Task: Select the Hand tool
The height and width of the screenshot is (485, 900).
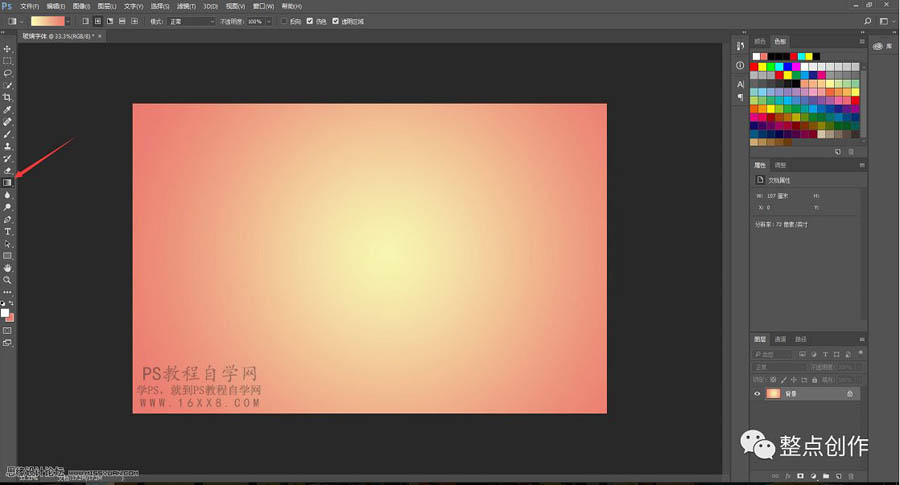Action: 7,268
